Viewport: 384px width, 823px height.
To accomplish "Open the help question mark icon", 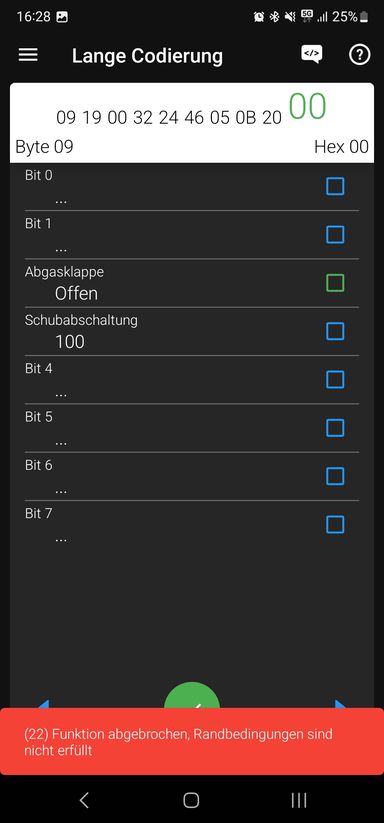I will point(360,55).
